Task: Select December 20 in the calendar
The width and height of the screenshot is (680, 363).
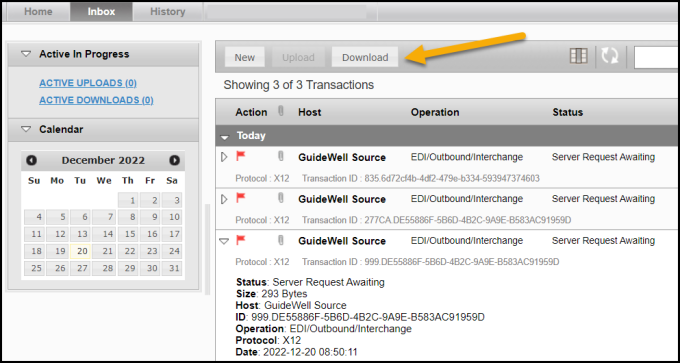Action: (x=80, y=251)
